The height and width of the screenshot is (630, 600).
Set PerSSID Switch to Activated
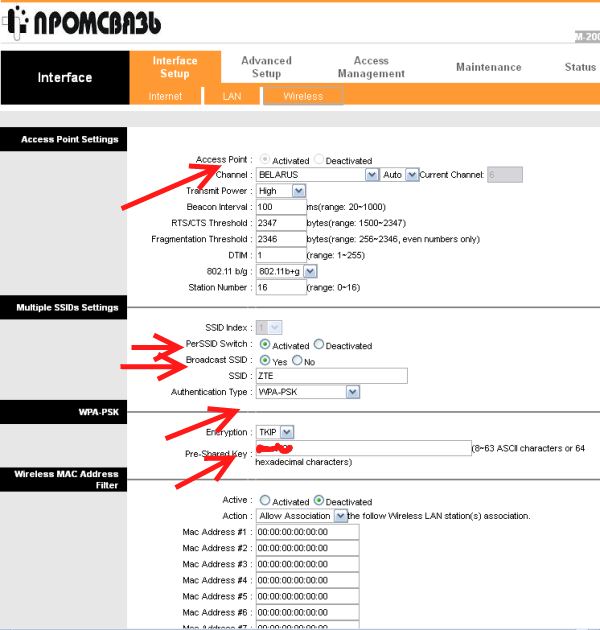(x=265, y=344)
